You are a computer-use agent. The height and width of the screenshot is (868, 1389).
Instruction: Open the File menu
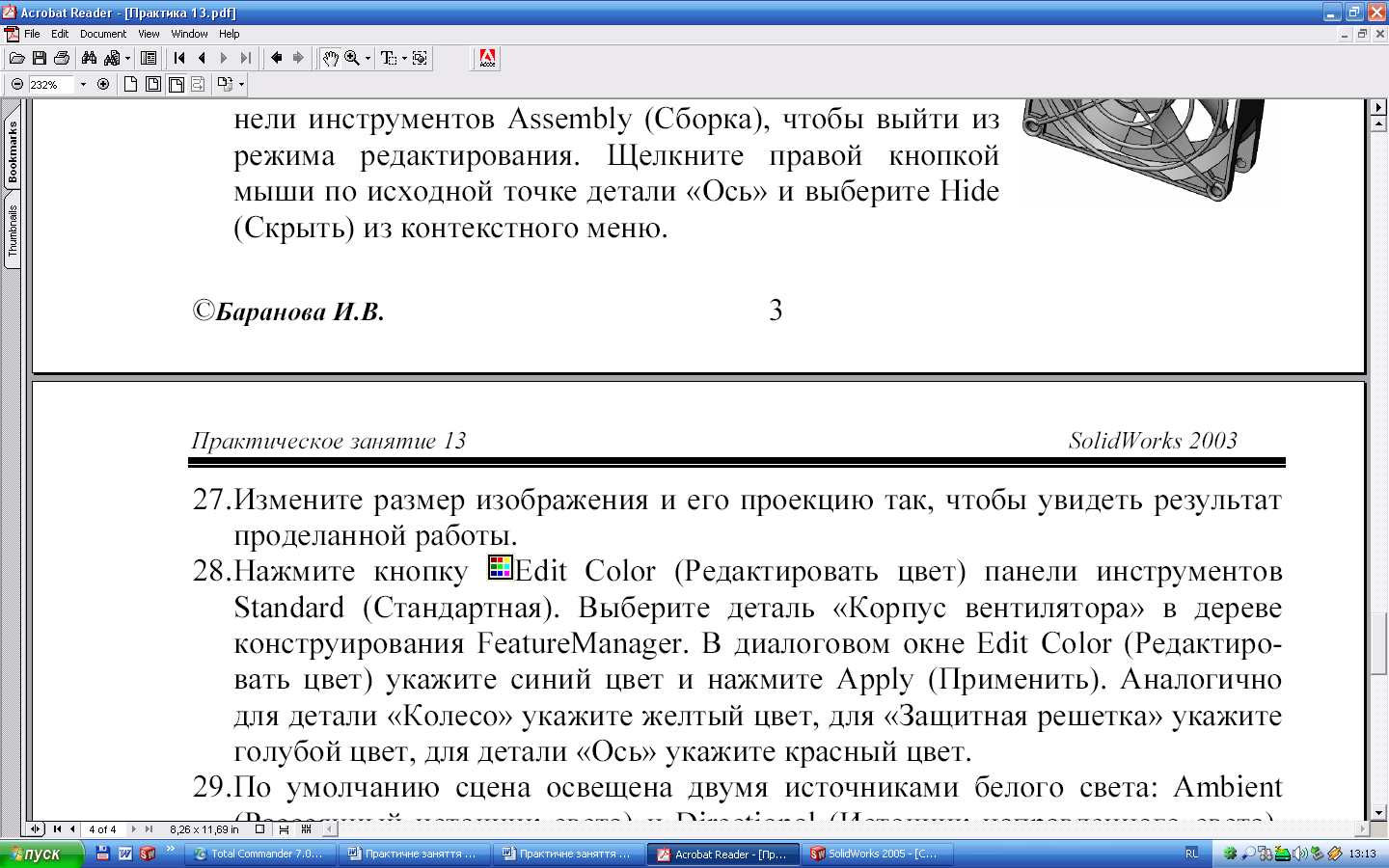click(x=32, y=34)
